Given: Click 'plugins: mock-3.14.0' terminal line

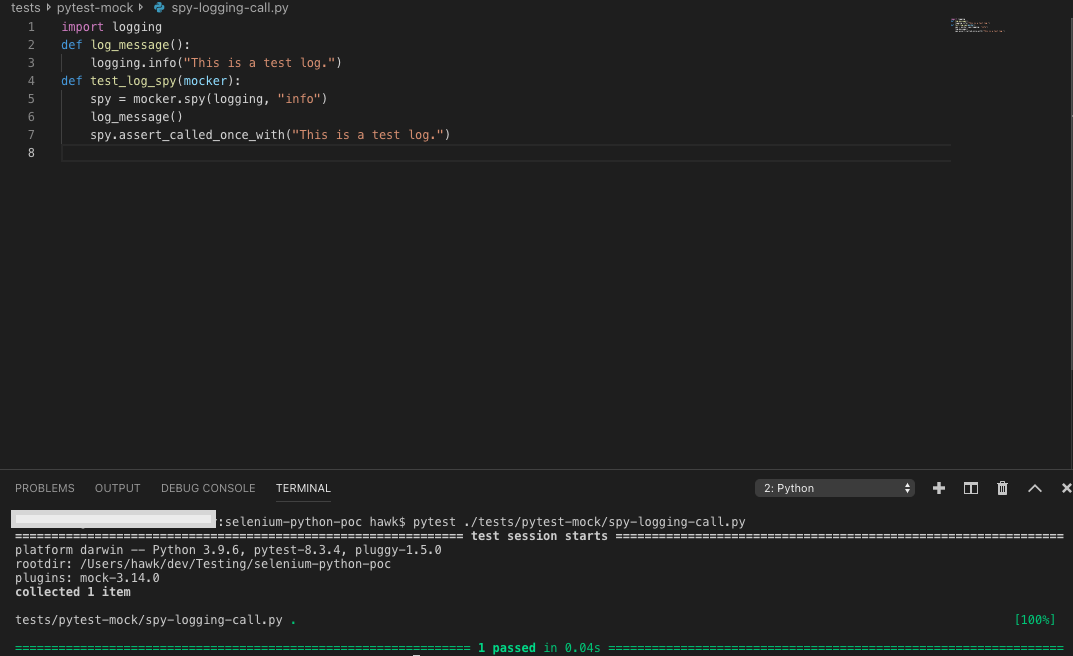Looking at the screenshot, I should tap(87, 578).
